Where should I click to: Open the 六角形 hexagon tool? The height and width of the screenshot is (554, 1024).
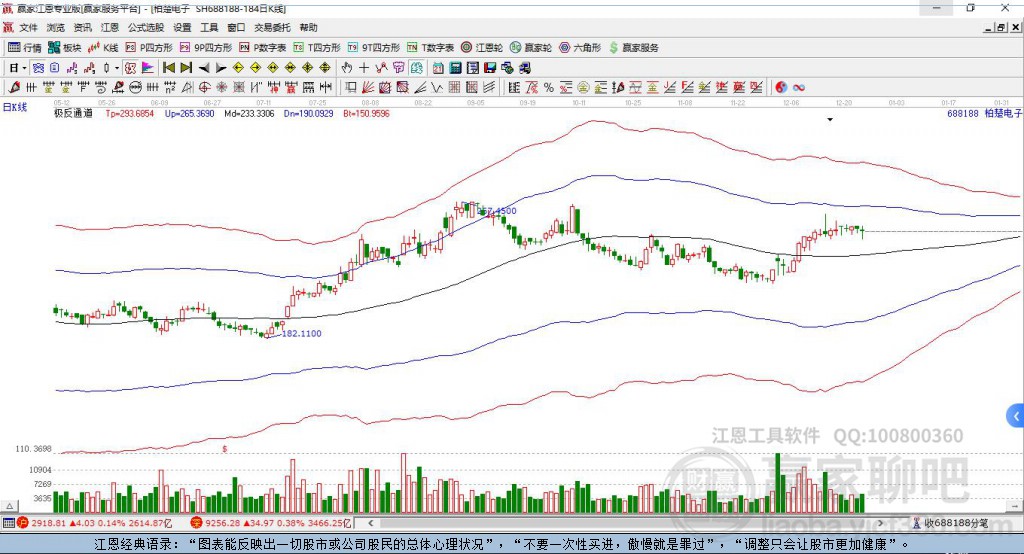pos(580,48)
